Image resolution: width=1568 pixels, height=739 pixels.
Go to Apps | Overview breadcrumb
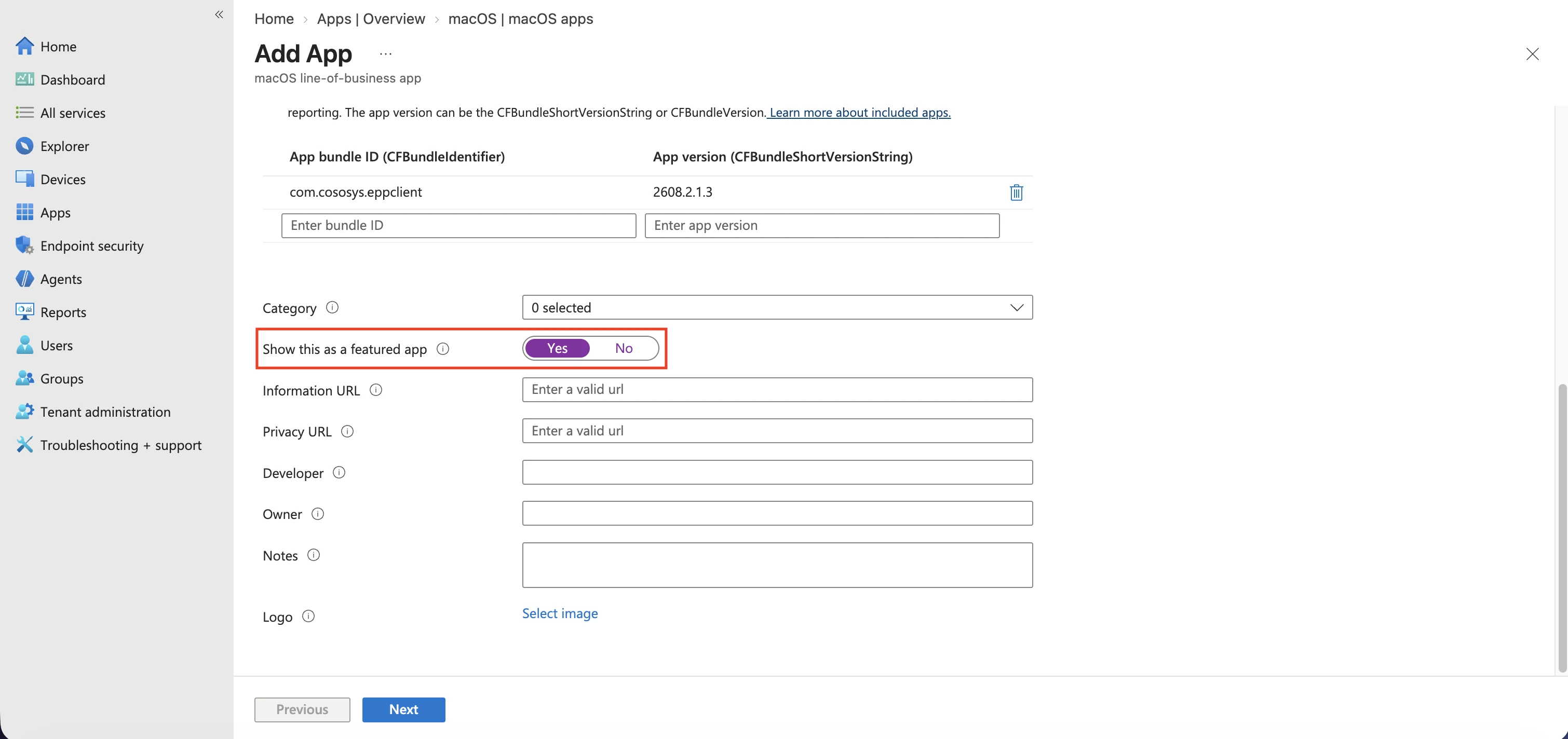pyautogui.click(x=371, y=19)
